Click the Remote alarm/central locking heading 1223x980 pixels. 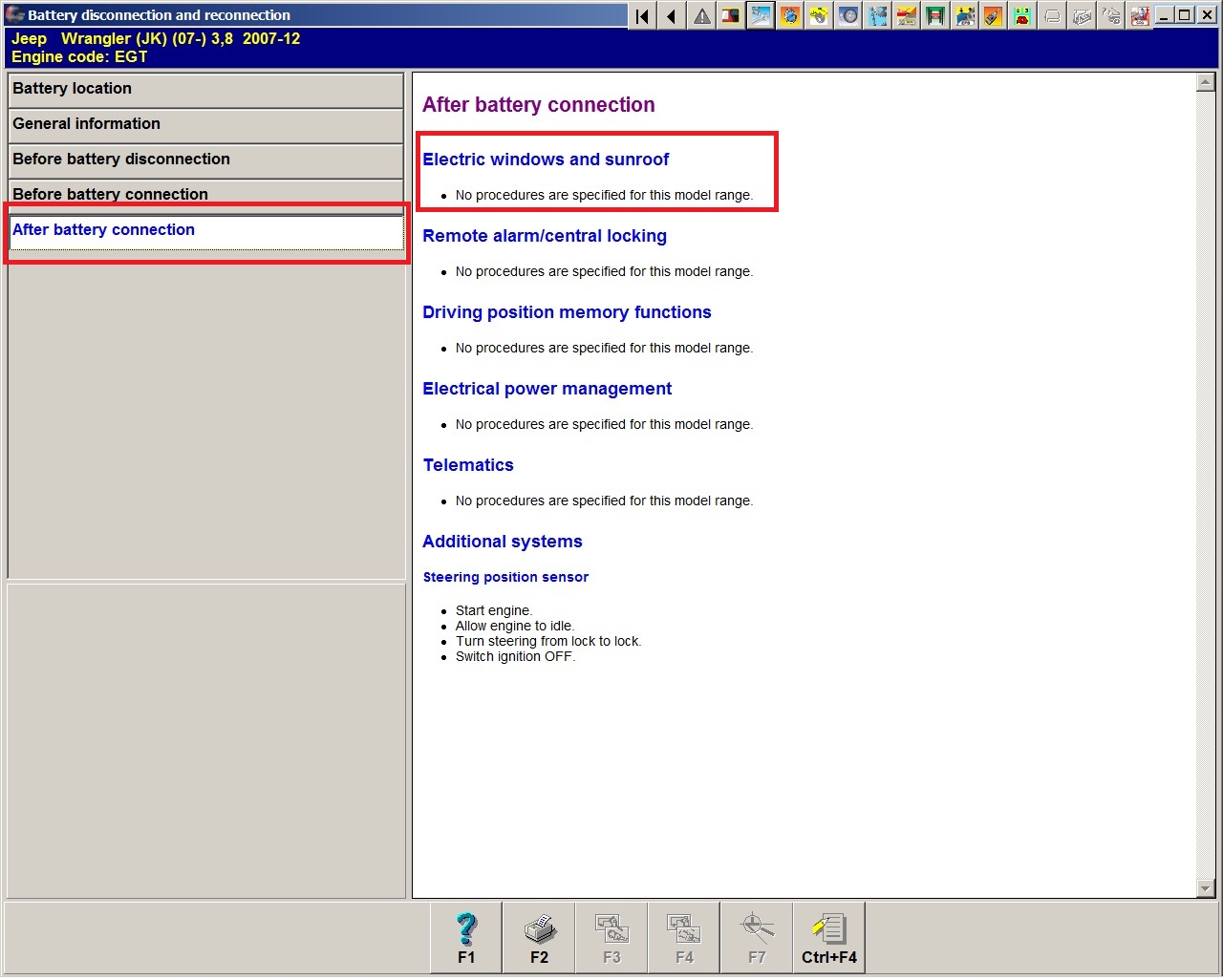(x=545, y=236)
